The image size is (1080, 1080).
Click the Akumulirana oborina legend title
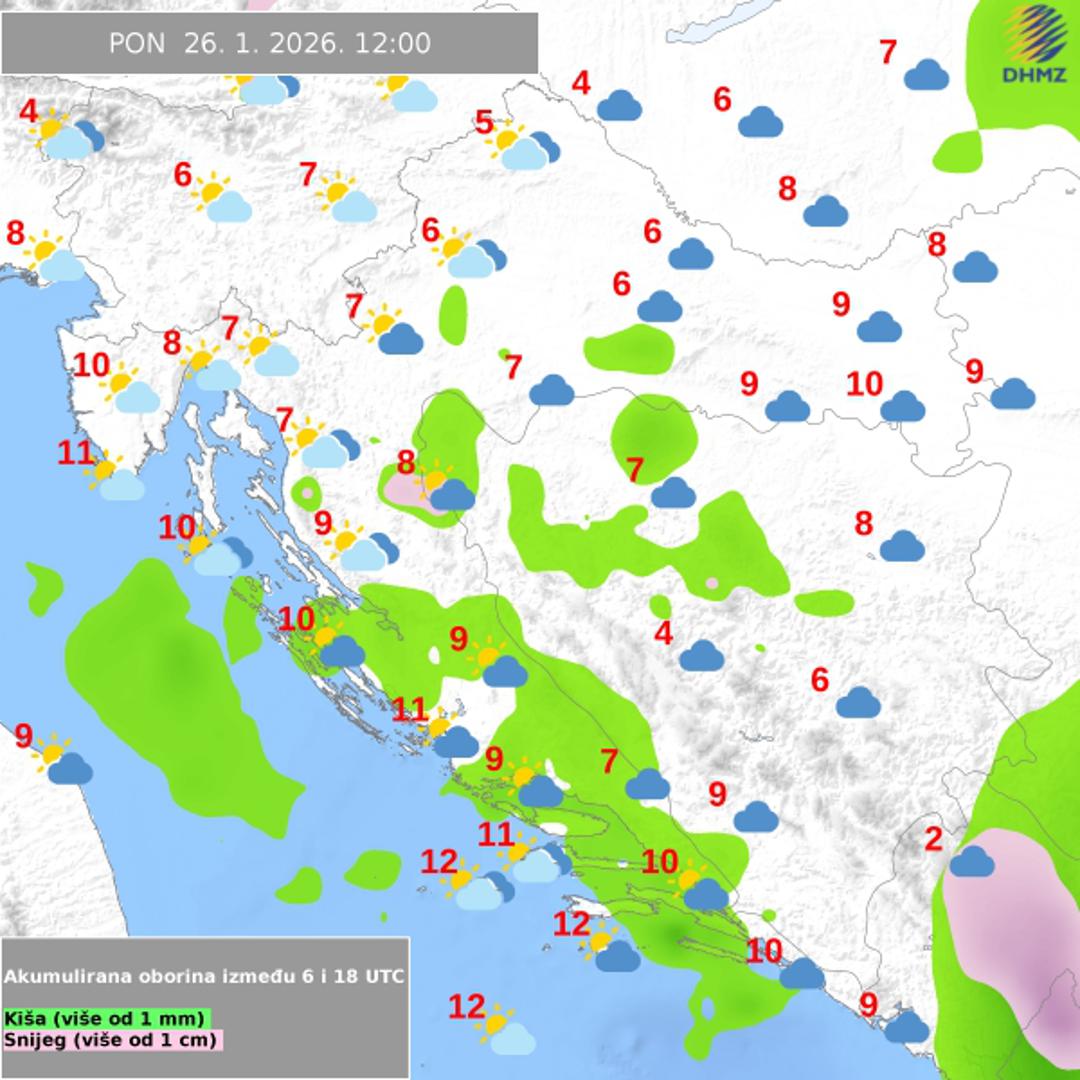204,976
